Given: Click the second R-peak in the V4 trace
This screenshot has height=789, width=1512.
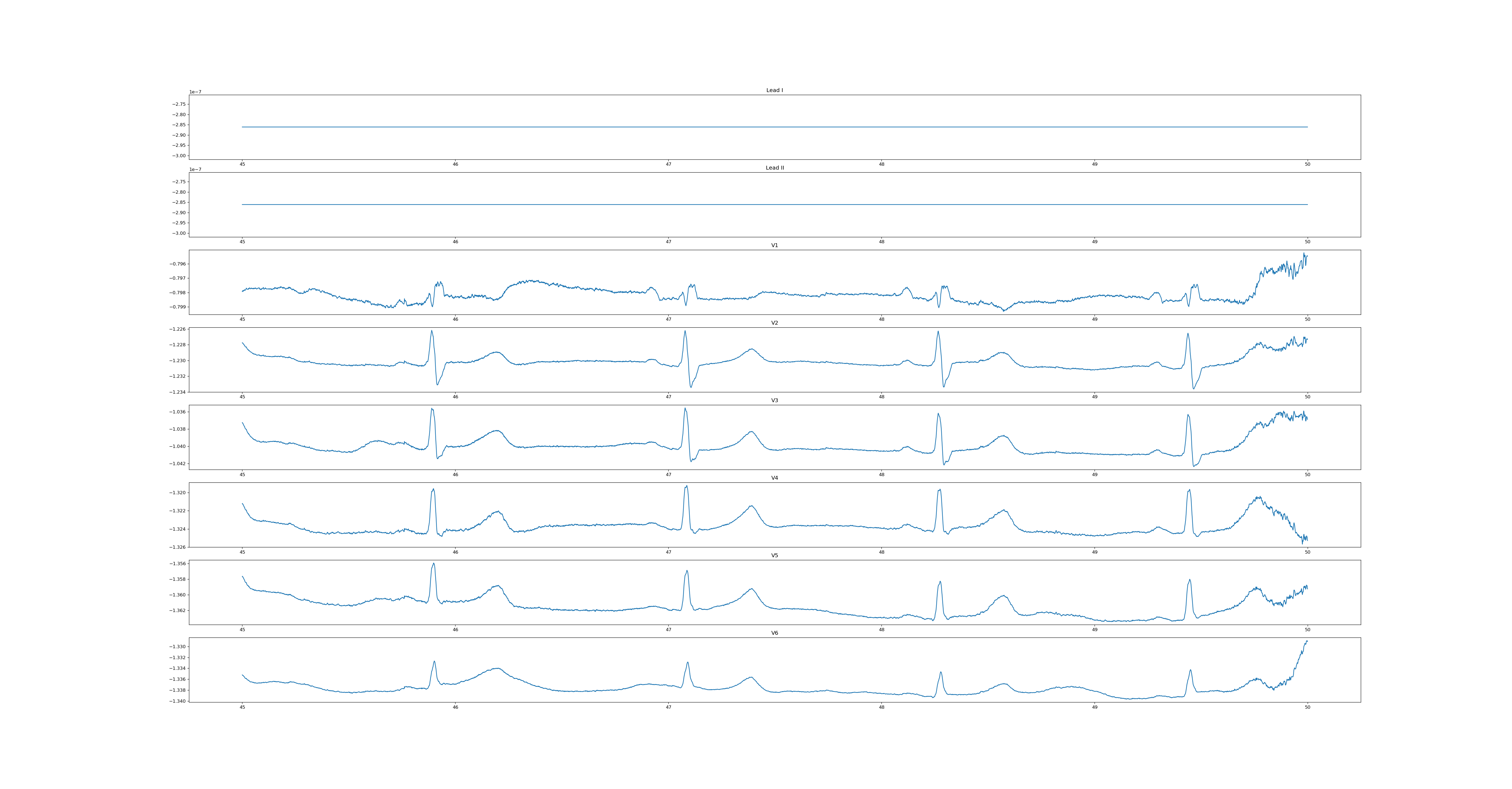Looking at the screenshot, I should (686, 487).
